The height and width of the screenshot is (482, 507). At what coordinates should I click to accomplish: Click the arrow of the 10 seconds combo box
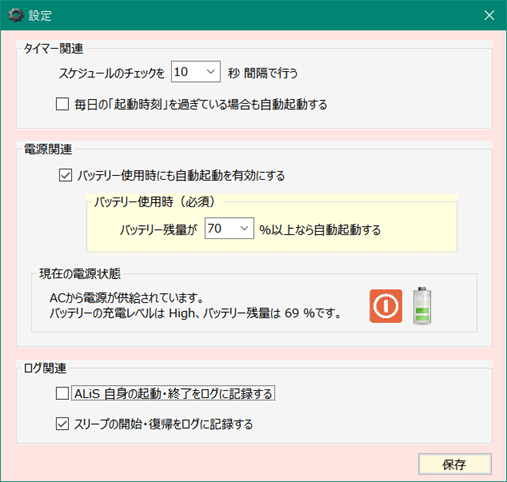coord(211,71)
